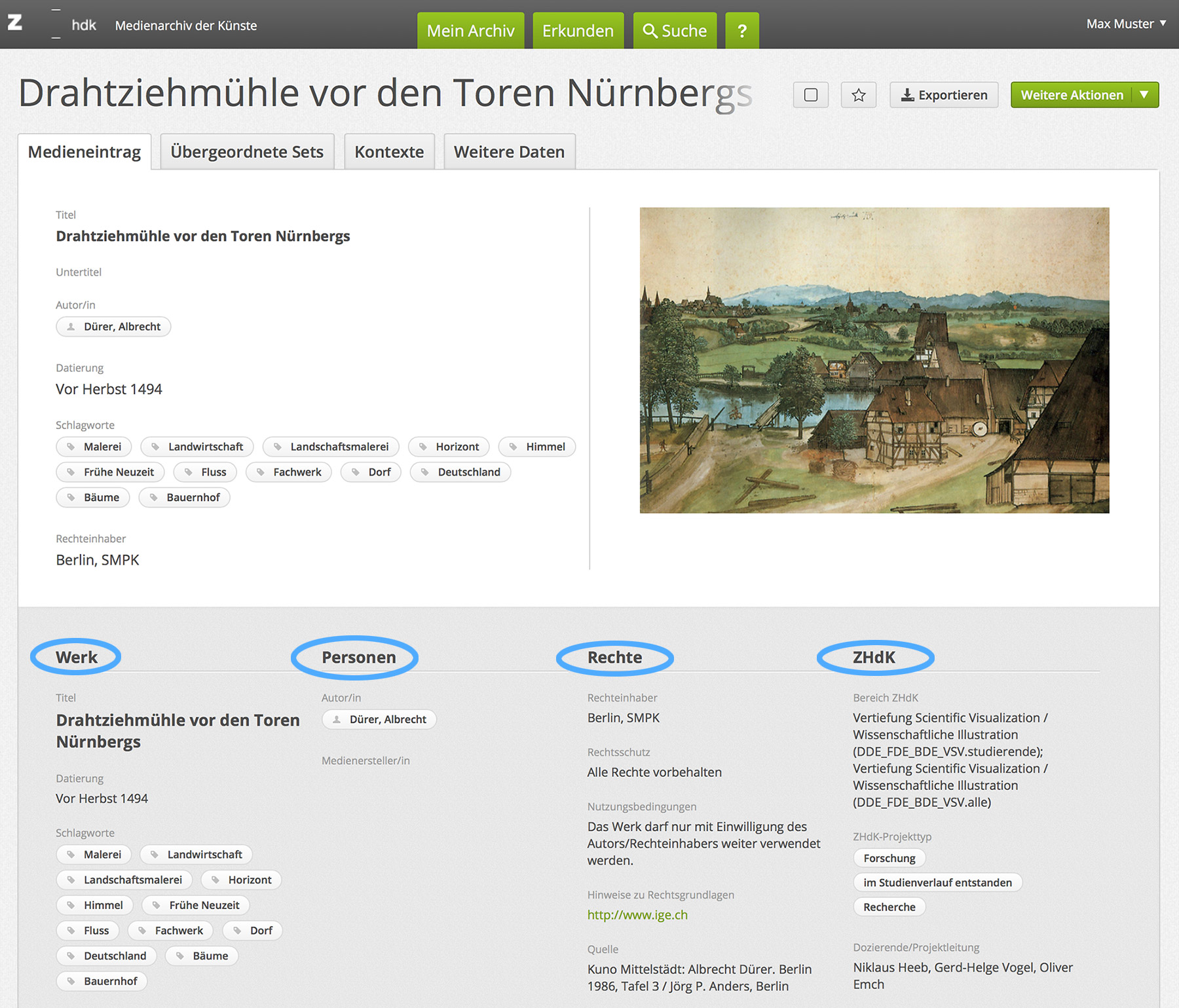The height and width of the screenshot is (1008, 1179).
Task: Open the Dürer painting thumbnail
Action: [874, 360]
